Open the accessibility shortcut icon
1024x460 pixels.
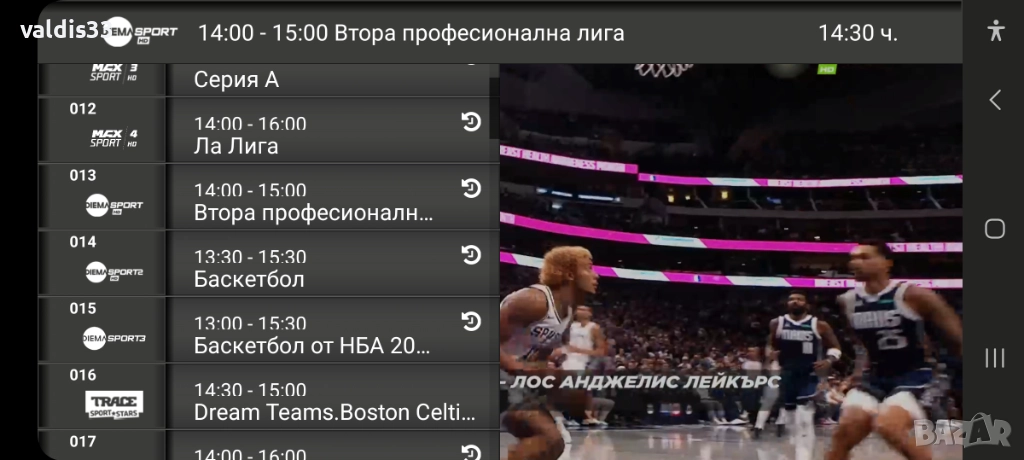coord(995,30)
